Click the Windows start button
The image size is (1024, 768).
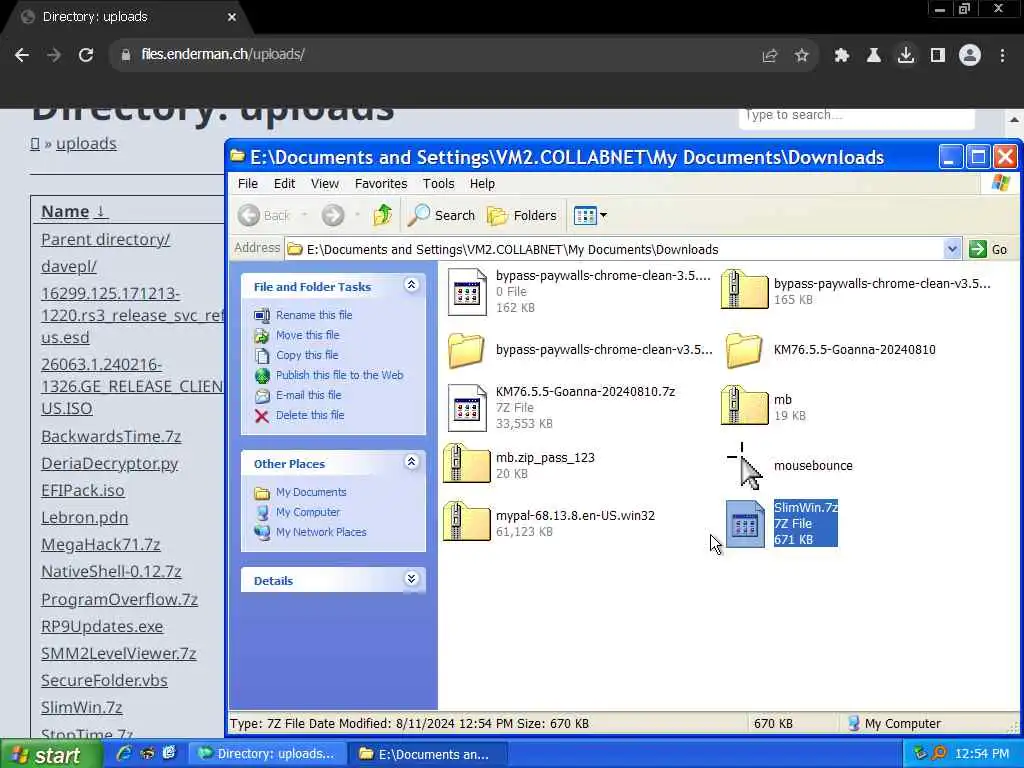51,755
